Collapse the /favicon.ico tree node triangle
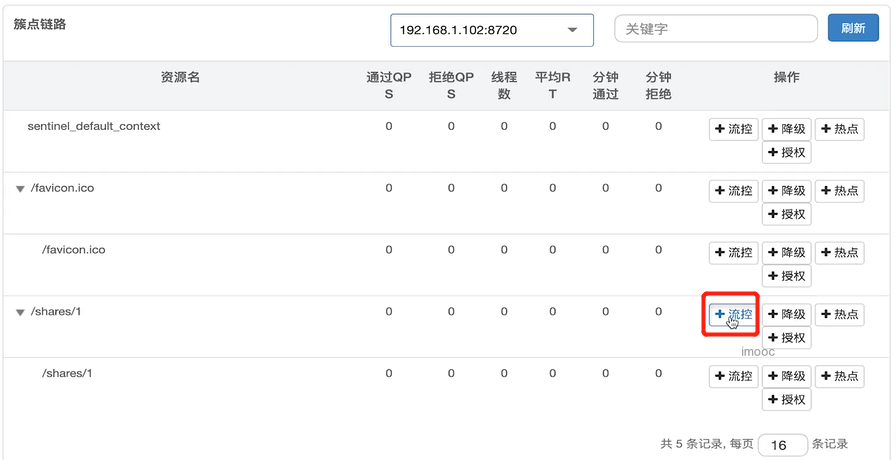This screenshot has height=460, width=896. click(20, 189)
